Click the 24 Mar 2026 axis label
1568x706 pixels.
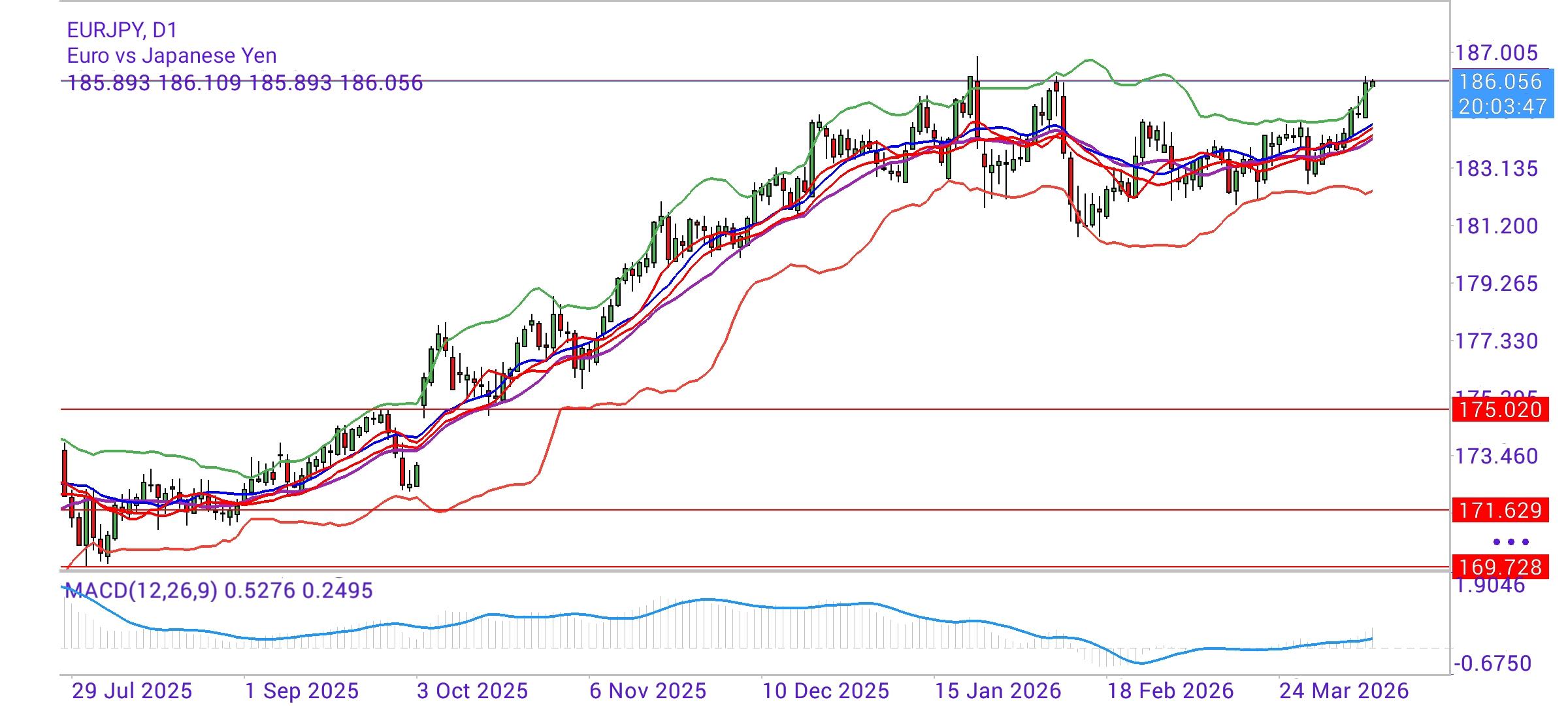point(1346,688)
